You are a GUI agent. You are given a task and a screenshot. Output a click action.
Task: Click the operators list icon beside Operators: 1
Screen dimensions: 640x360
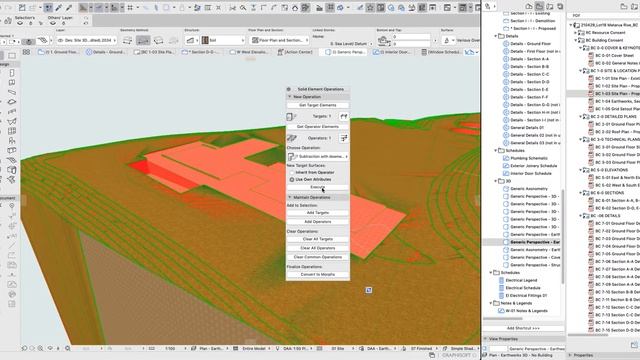click(x=344, y=138)
